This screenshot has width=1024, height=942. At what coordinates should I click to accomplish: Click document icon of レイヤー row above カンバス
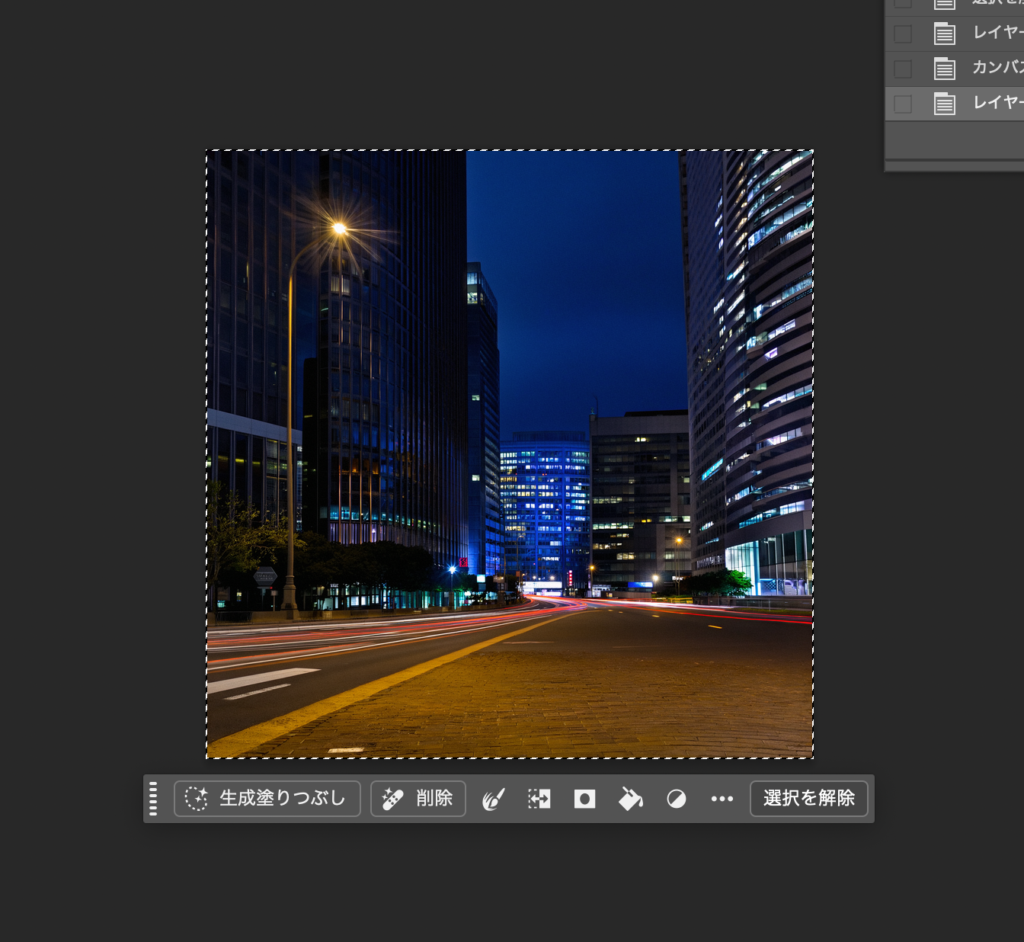coord(944,34)
